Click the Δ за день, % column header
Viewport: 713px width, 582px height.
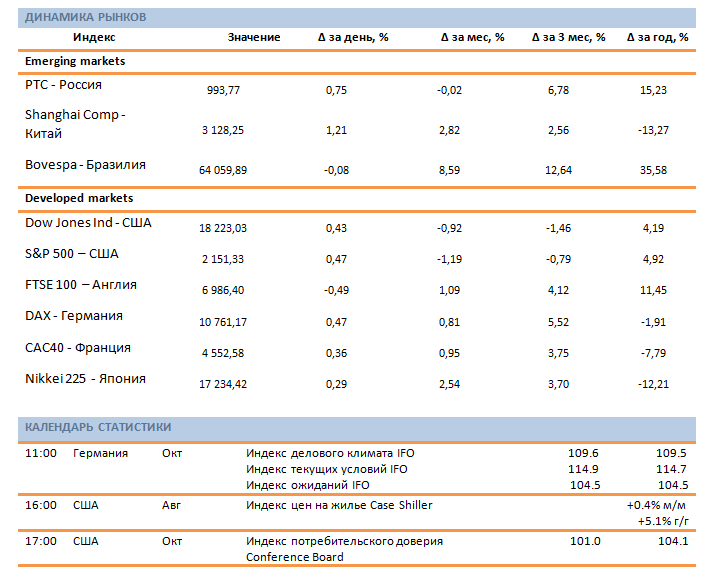click(x=353, y=38)
